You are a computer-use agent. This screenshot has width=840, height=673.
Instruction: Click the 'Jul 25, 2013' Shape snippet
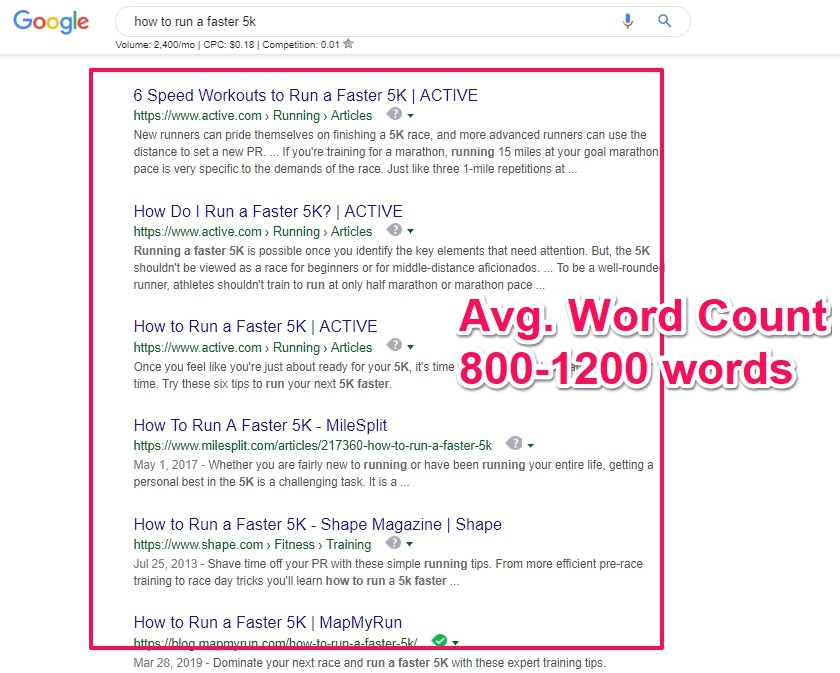[388, 572]
